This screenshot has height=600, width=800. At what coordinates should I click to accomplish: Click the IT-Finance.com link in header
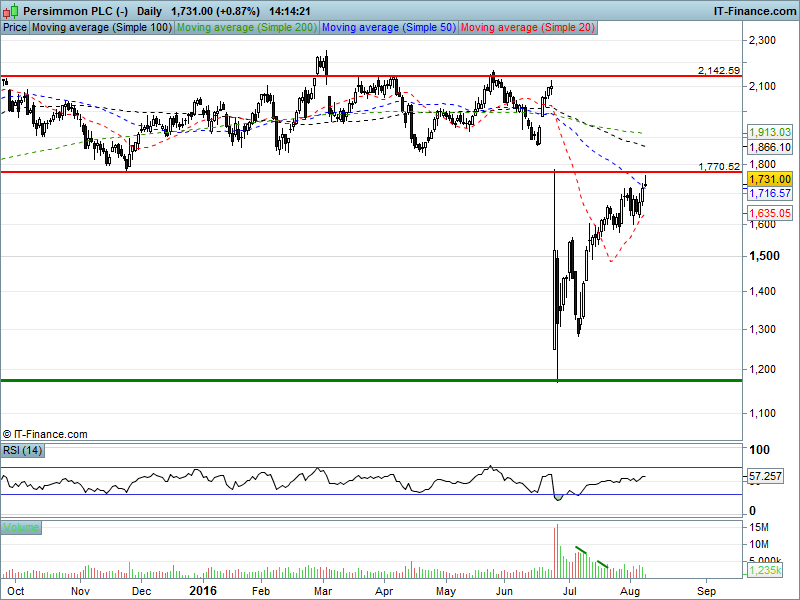(755, 11)
